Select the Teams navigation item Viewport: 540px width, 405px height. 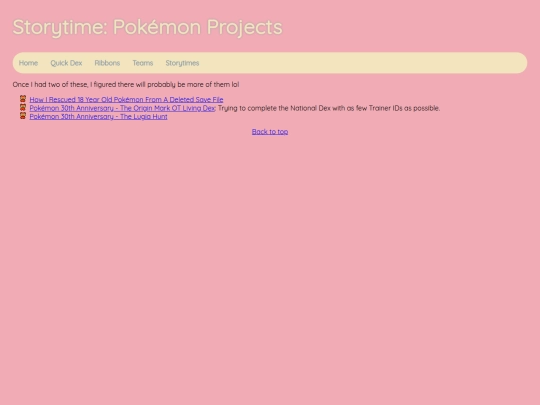coord(143,63)
